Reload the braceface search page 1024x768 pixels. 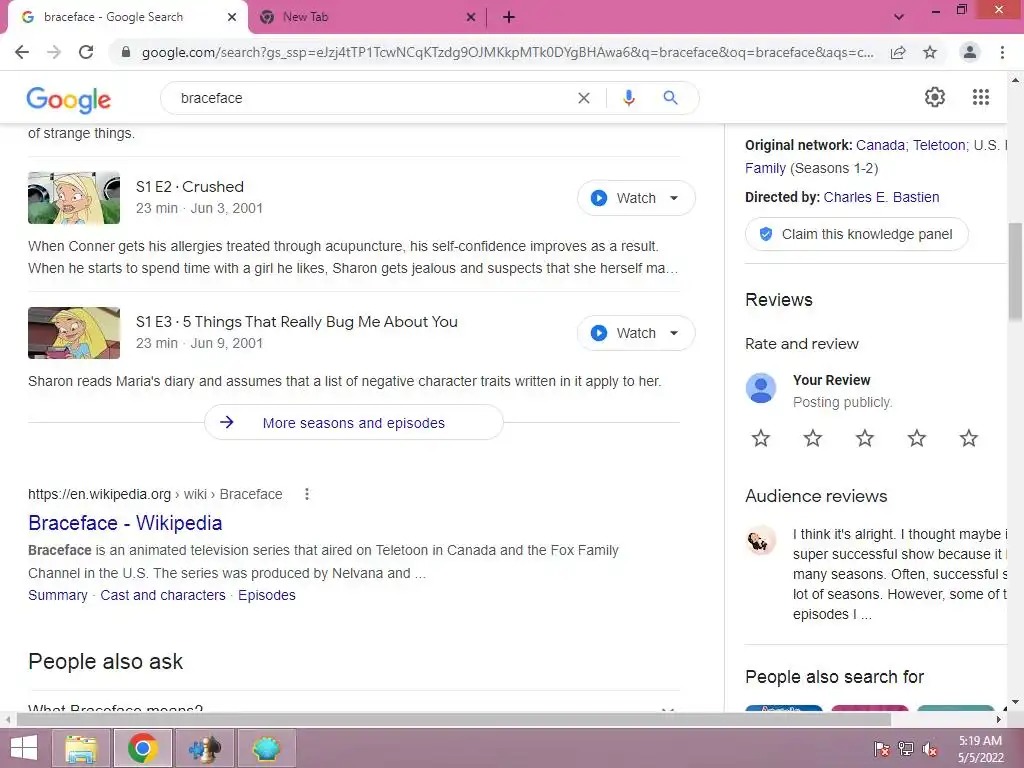(x=86, y=52)
